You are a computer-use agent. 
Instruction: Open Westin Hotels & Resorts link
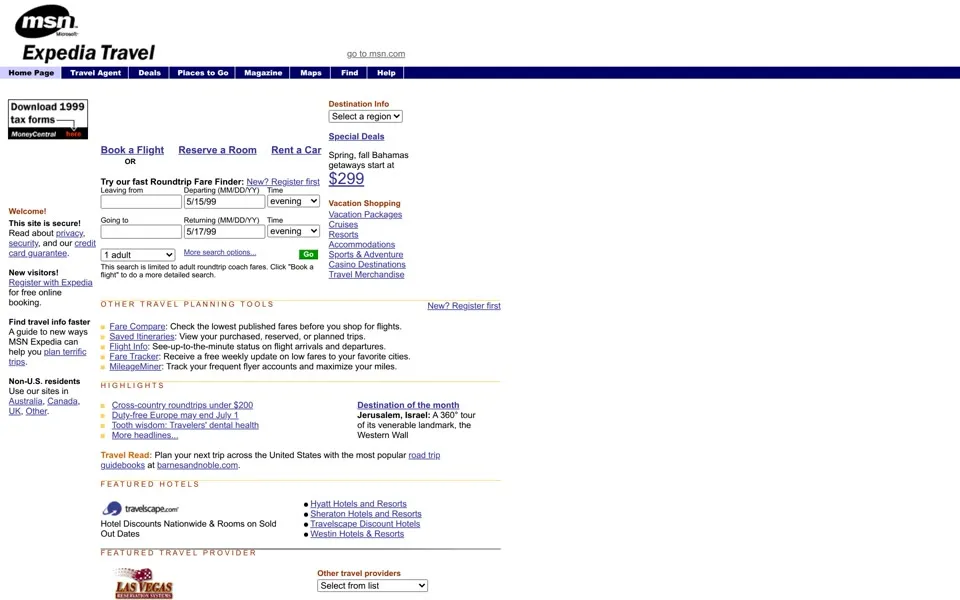click(357, 534)
